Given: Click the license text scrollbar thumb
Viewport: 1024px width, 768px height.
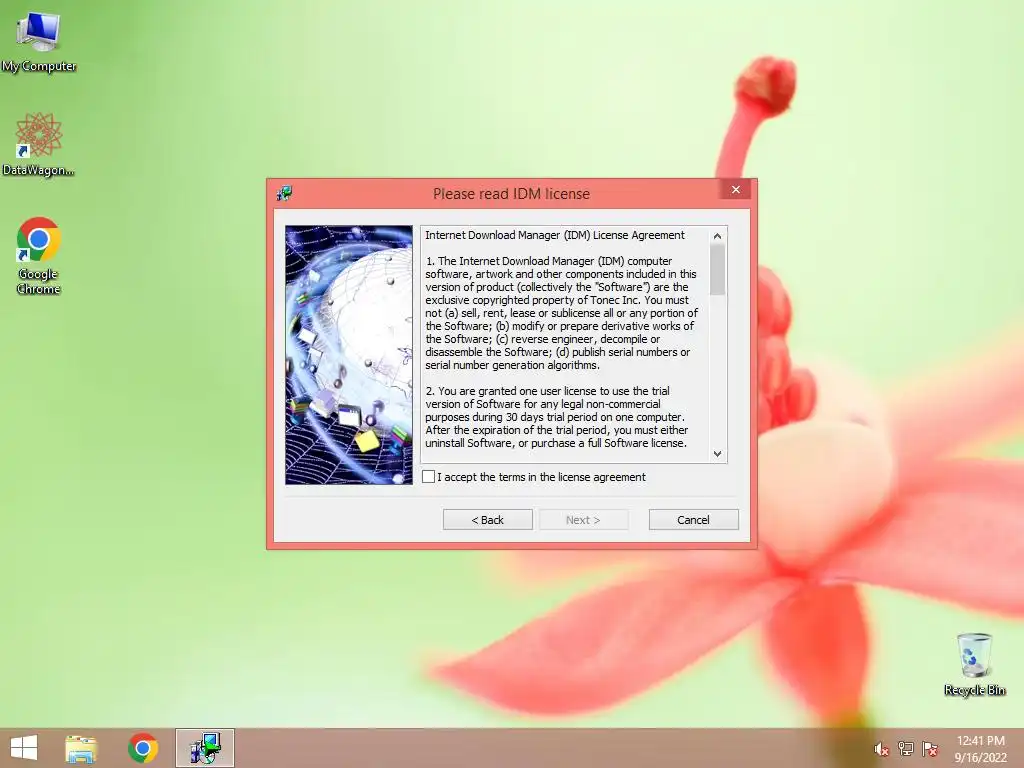Looking at the screenshot, I should tap(718, 270).
